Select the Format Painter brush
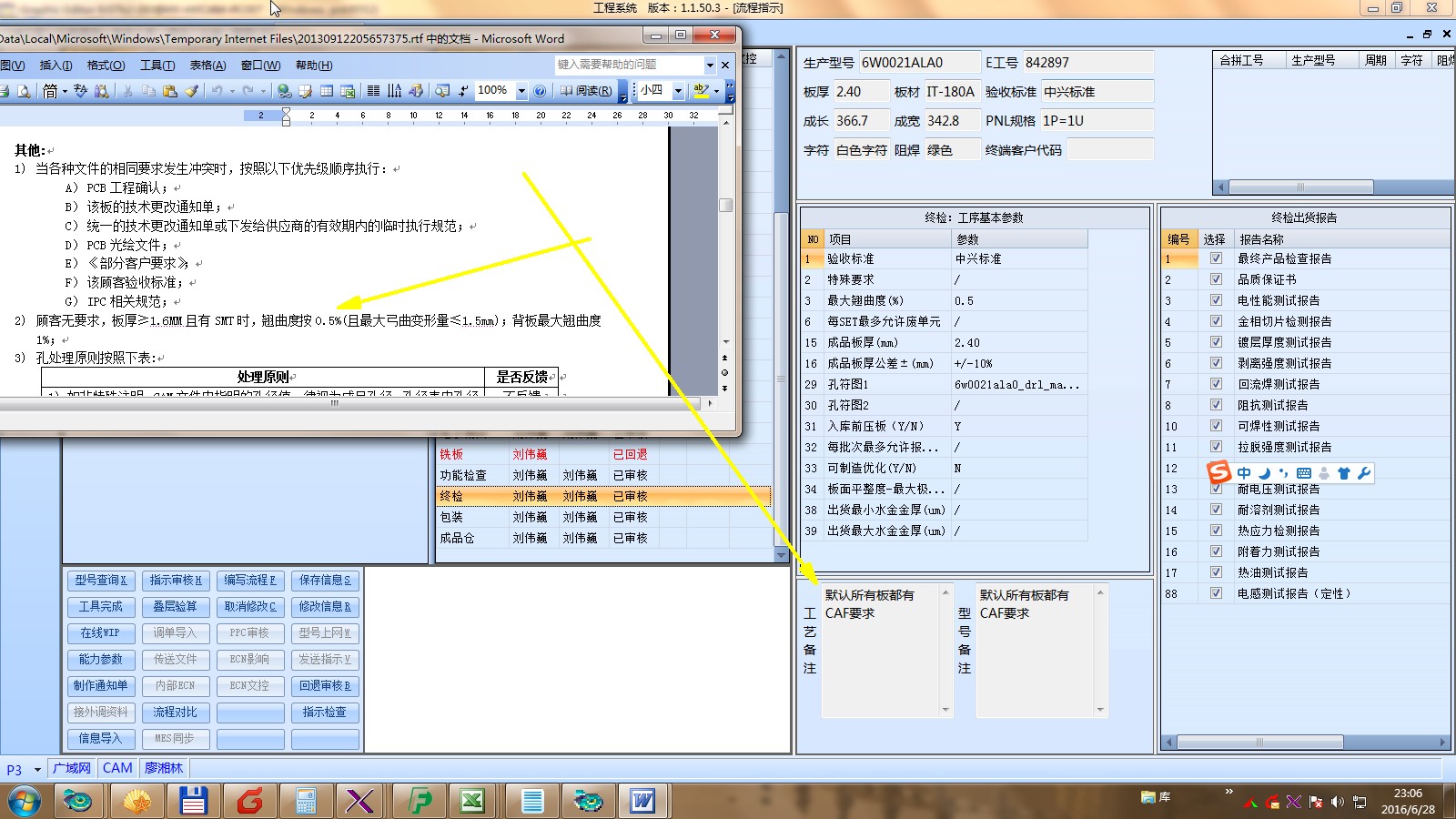This screenshot has height=819, width=1456. pos(191,91)
